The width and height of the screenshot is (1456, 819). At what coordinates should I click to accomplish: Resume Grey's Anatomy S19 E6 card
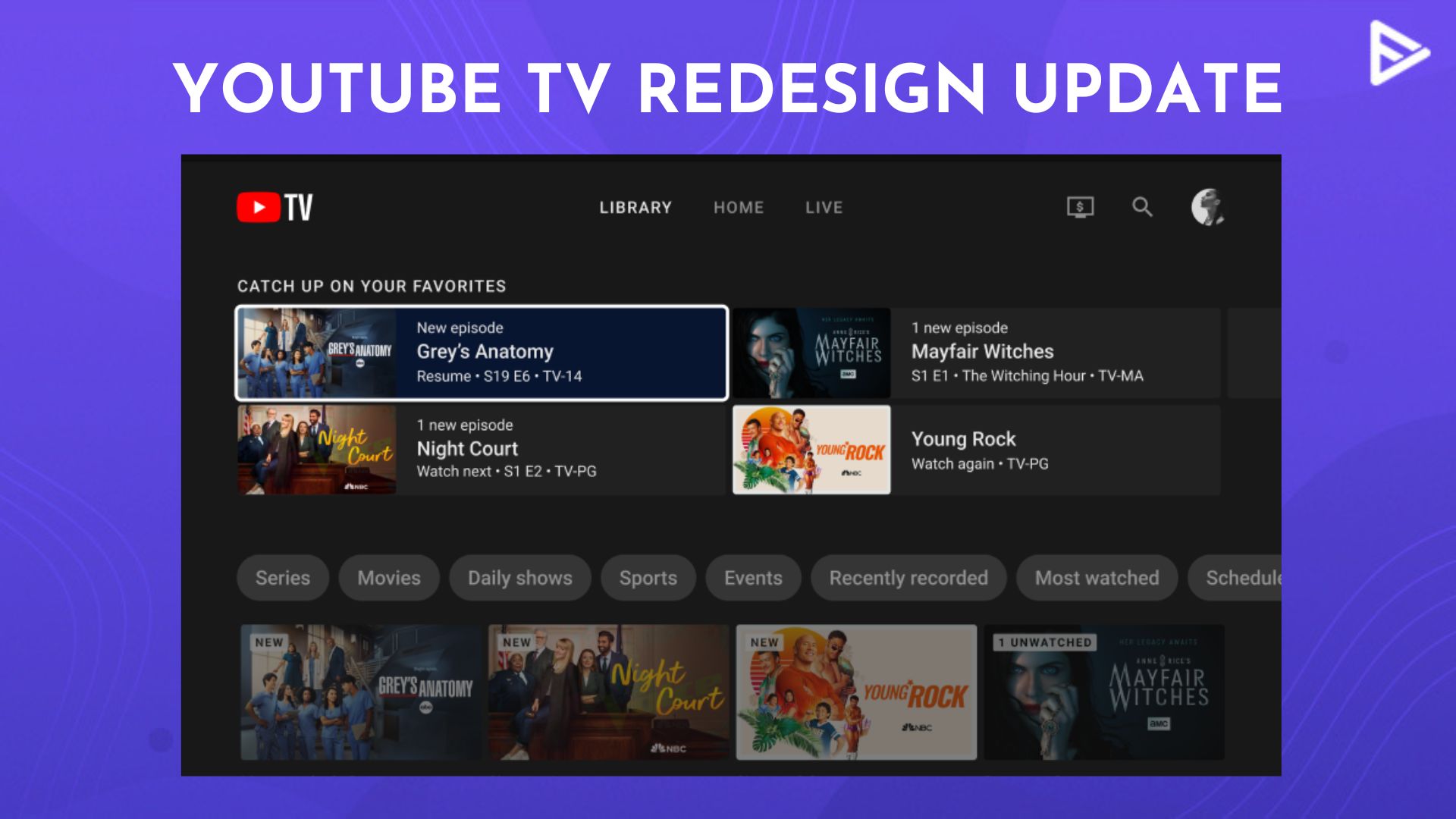(482, 353)
